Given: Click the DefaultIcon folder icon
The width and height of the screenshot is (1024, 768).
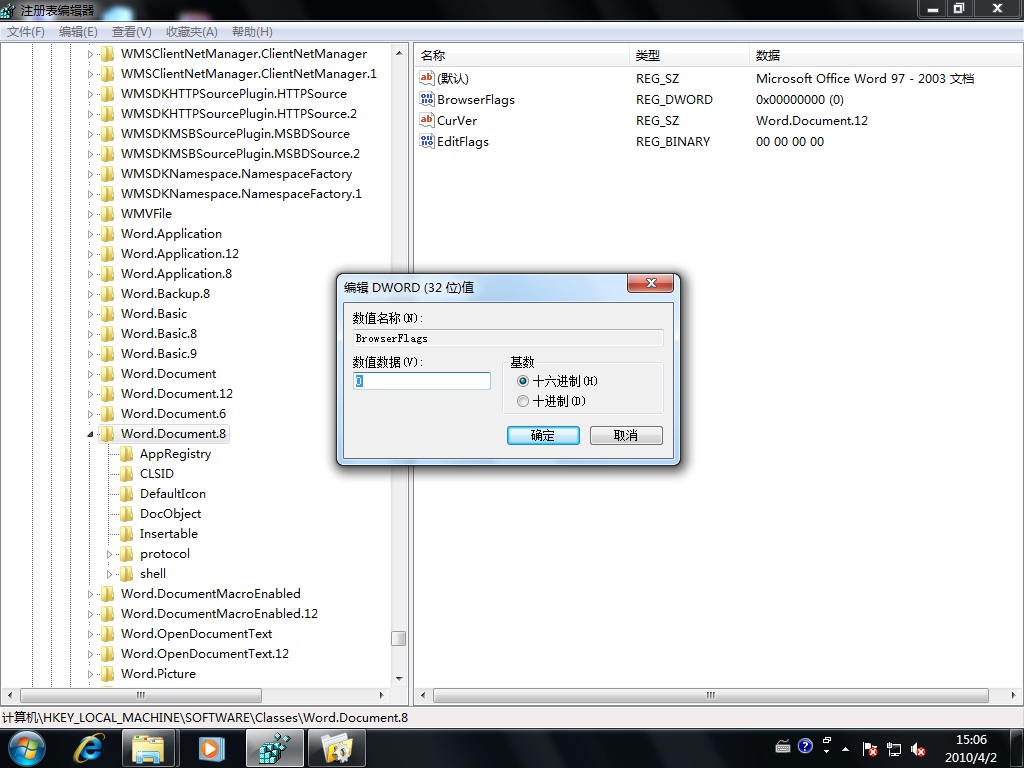Looking at the screenshot, I should pyautogui.click(x=126, y=494).
